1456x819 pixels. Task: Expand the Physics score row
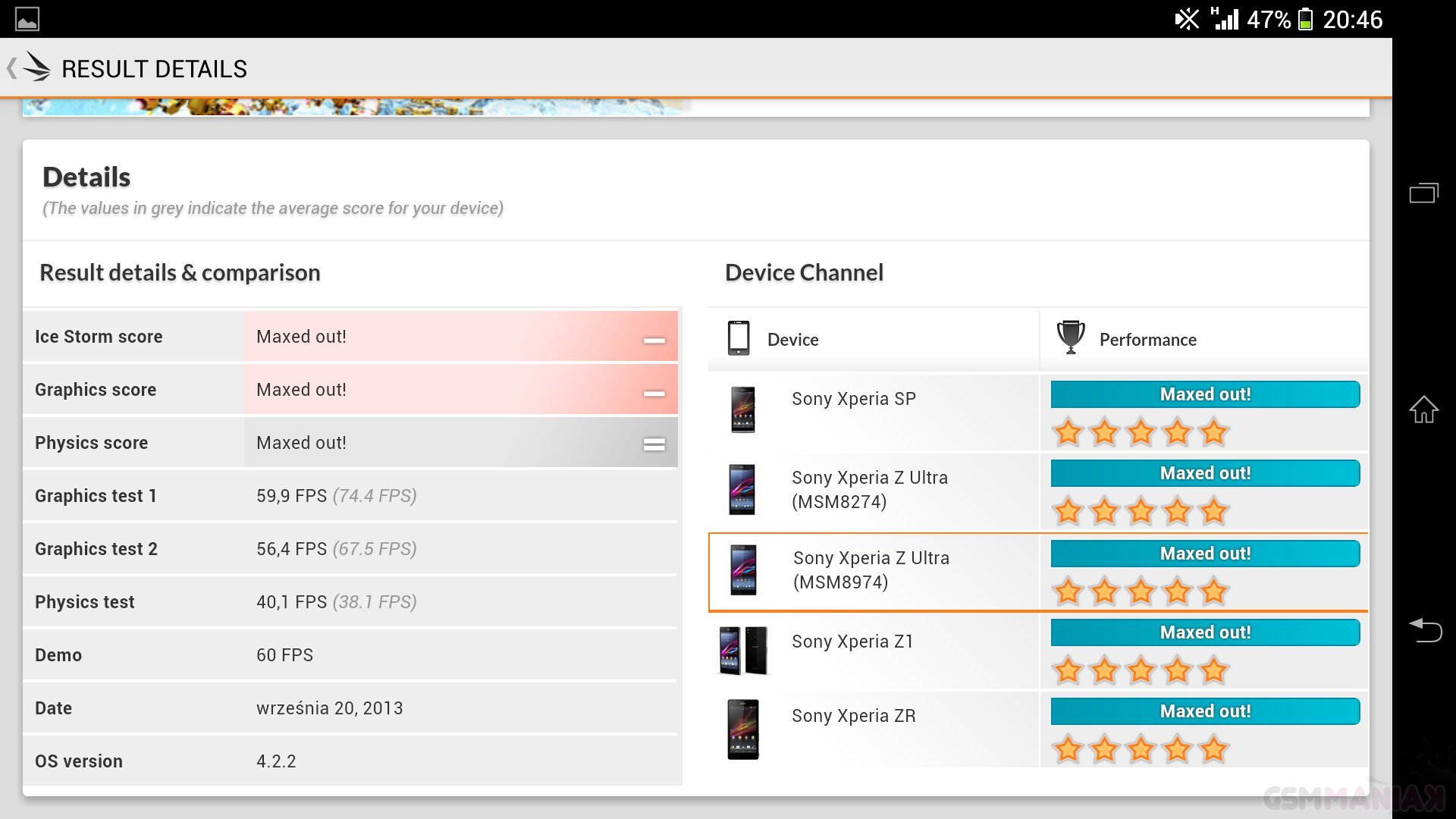click(654, 444)
